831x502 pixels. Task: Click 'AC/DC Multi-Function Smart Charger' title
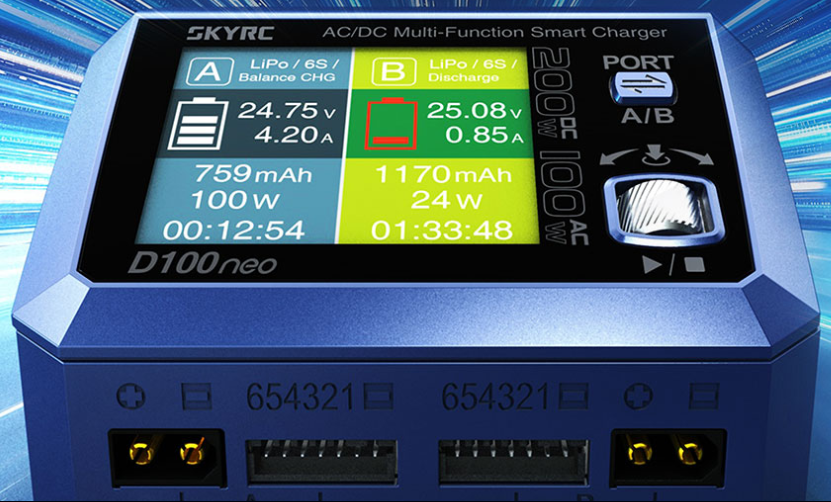tap(494, 32)
